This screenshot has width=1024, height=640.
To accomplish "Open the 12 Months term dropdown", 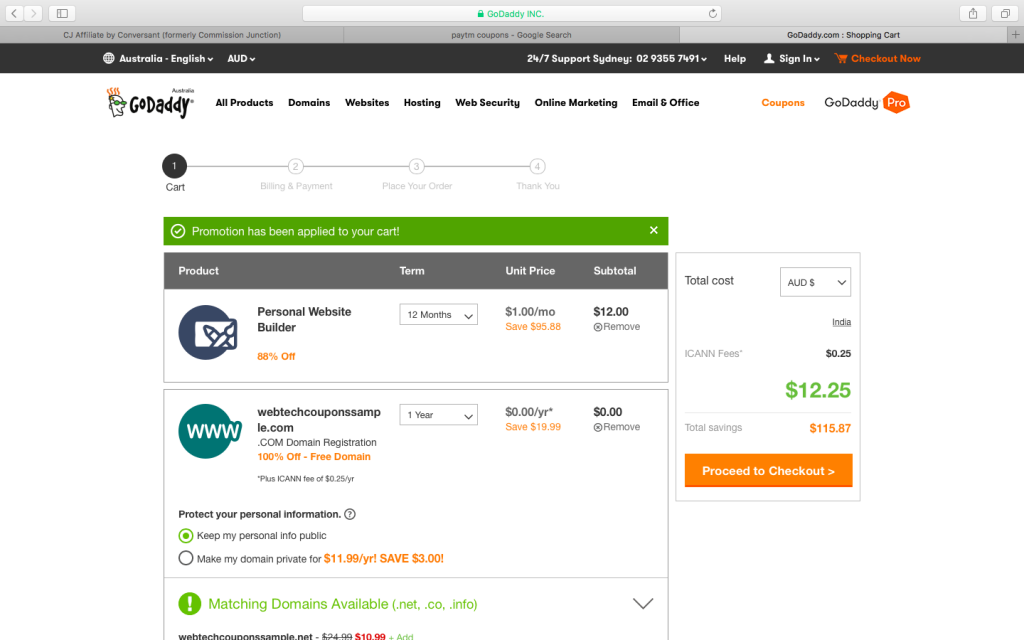I will (438, 315).
